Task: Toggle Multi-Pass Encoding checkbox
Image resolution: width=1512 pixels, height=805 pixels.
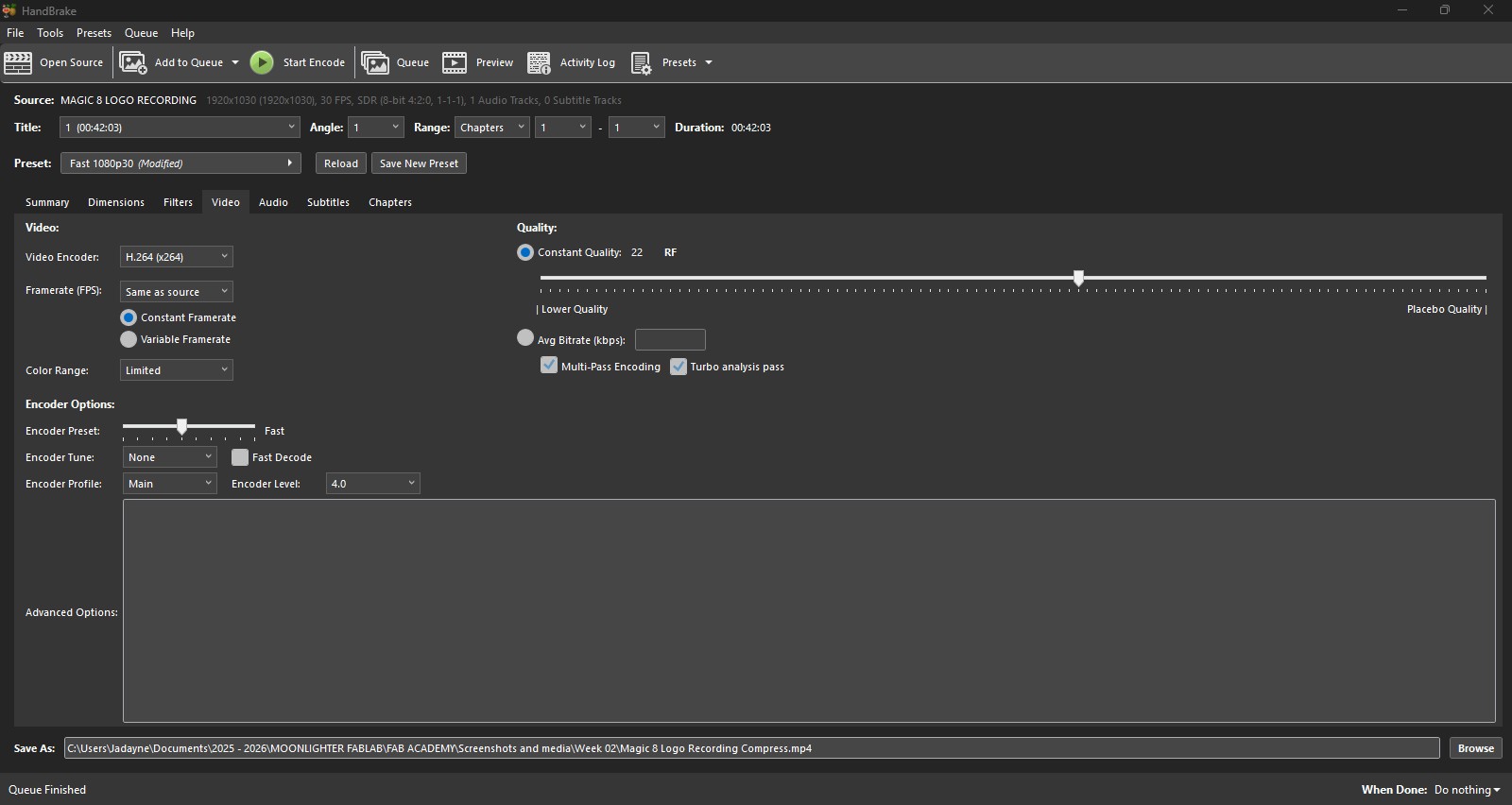Action: (549, 366)
